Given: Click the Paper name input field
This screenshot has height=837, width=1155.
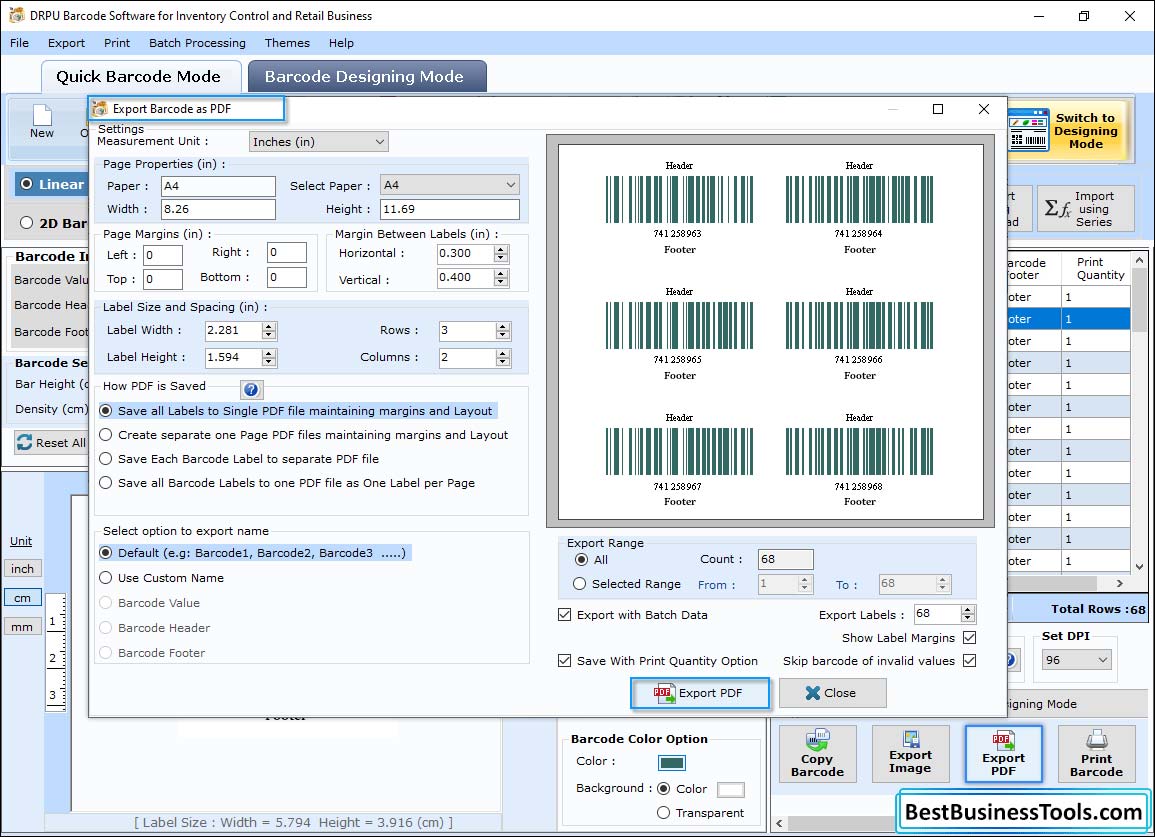Looking at the screenshot, I should coord(218,186).
